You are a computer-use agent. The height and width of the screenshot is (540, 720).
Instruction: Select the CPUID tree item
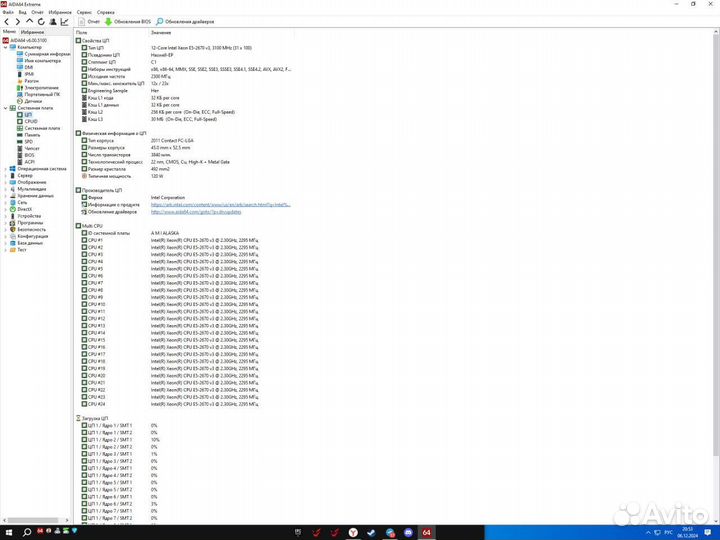[27, 121]
